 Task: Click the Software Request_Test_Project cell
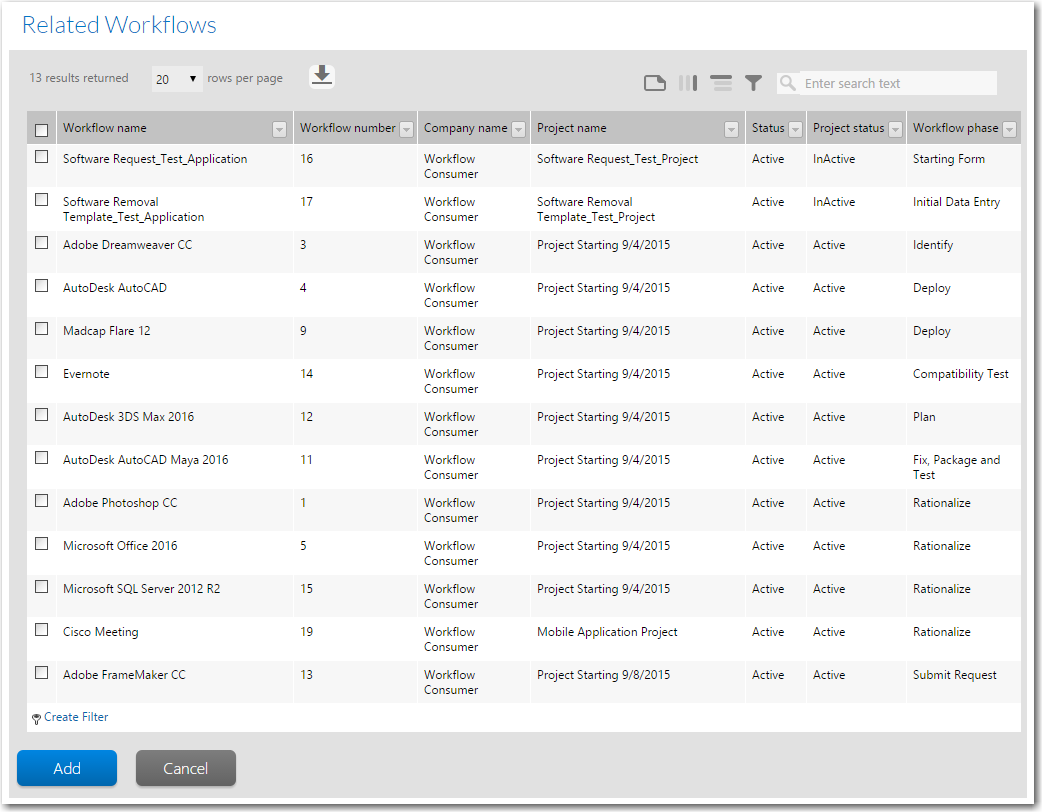pos(617,159)
